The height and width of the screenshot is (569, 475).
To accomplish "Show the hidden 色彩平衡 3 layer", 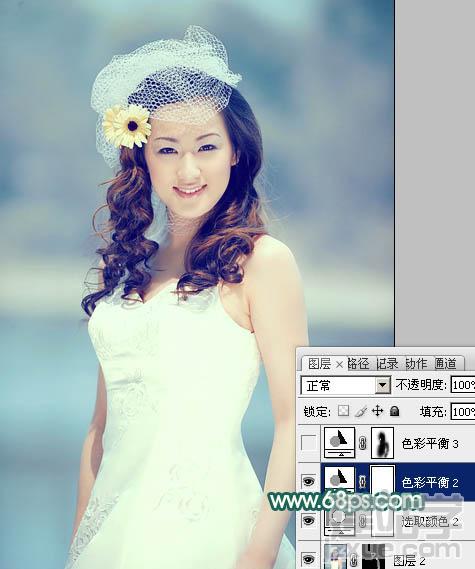I will coord(309,443).
